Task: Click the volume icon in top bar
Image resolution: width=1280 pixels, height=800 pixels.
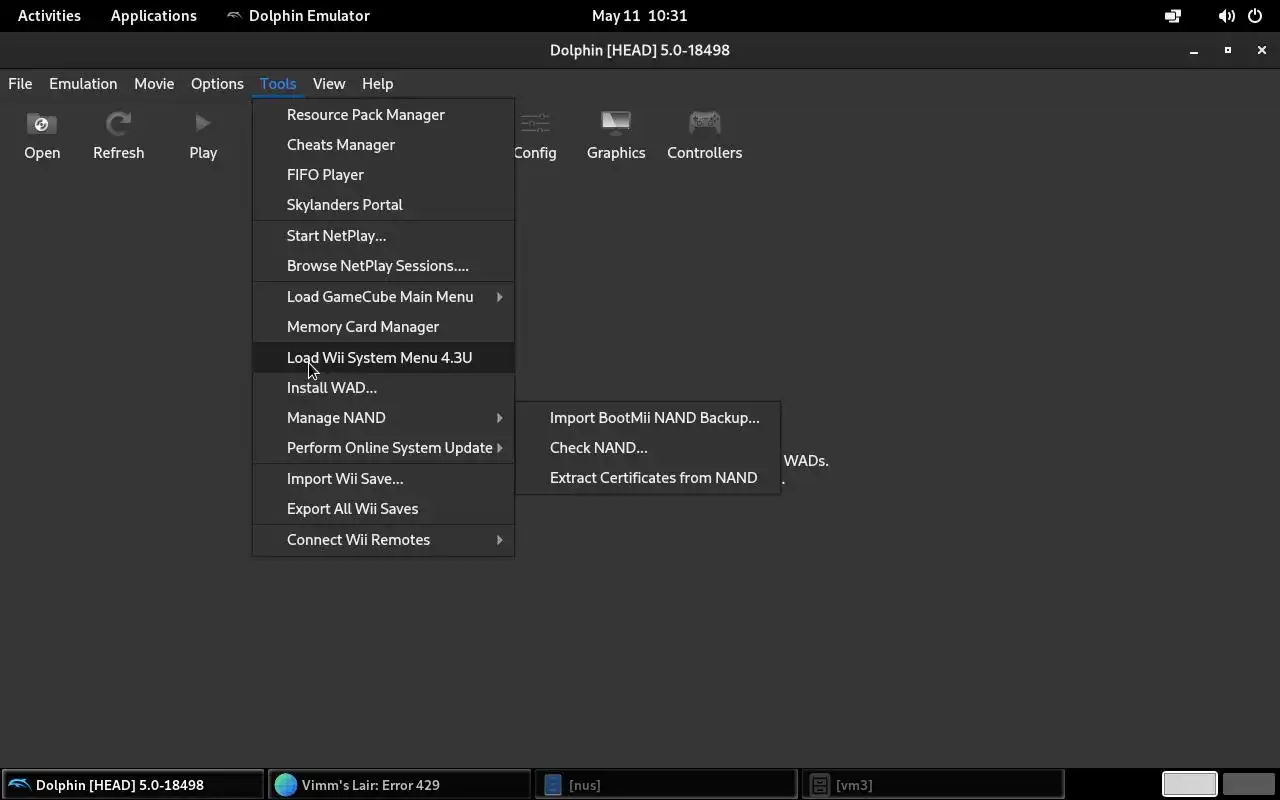Action: coord(1226,16)
